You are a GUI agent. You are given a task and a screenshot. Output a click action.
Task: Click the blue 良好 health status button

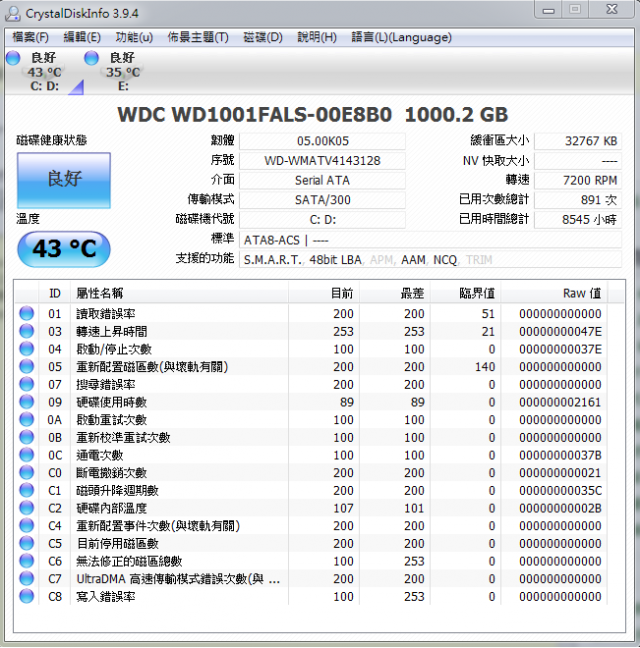[64, 180]
